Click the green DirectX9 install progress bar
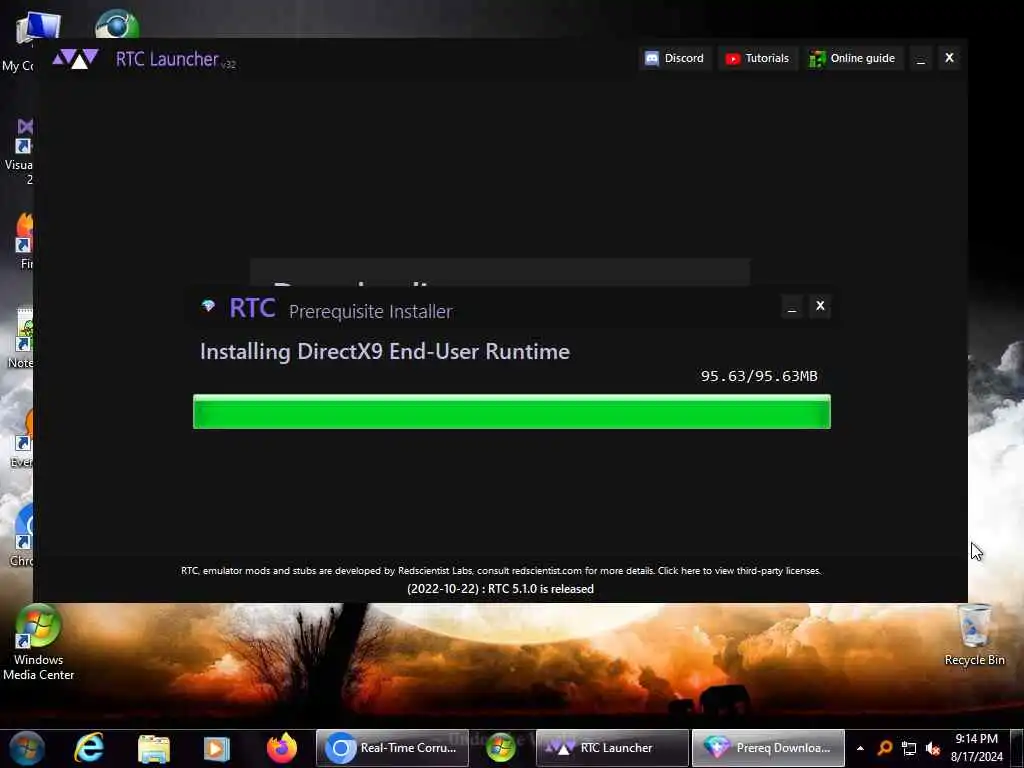The width and height of the screenshot is (1024, 768). tap(511, 411)
